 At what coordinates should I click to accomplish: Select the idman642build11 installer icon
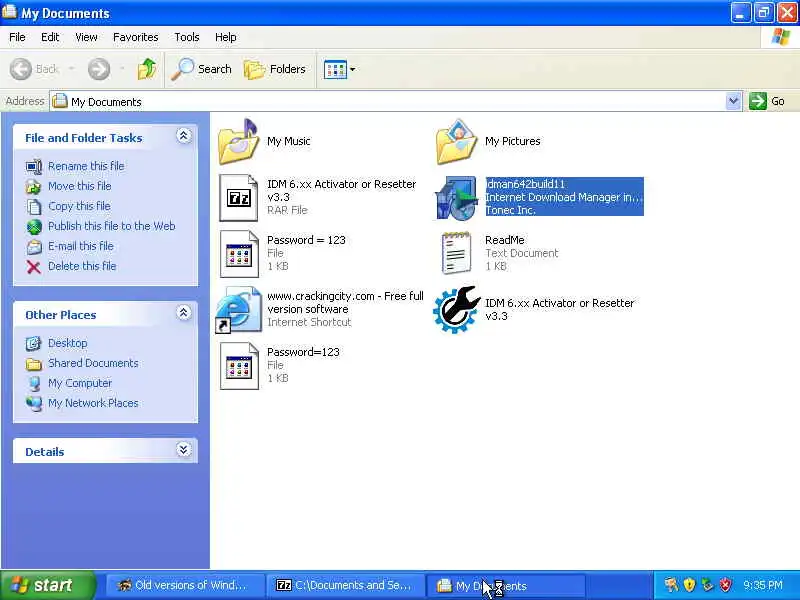[457, 198]
